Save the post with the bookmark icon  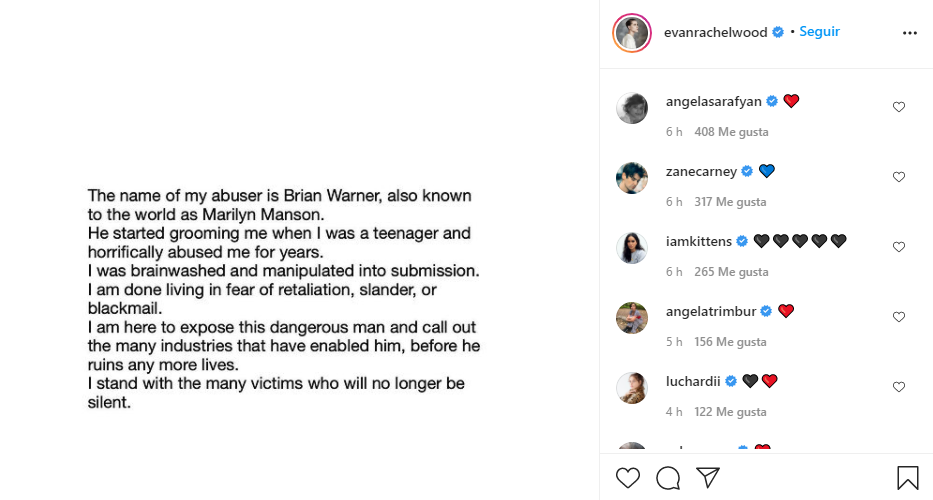pyautogui.click(x=907, y=478)
